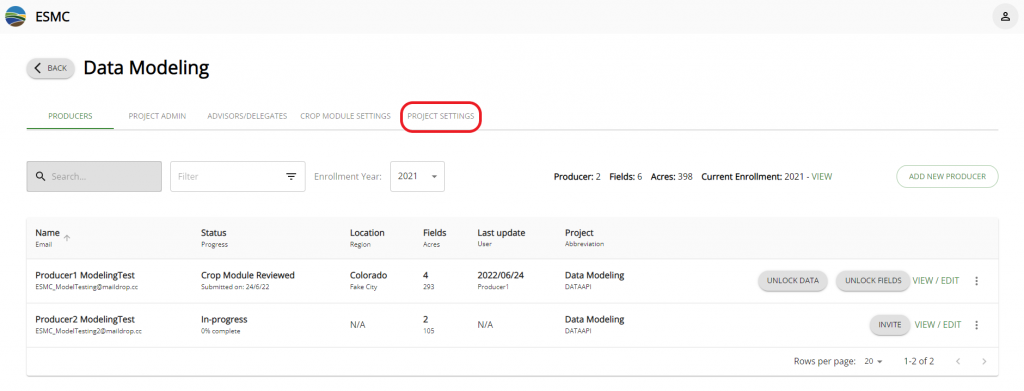This screenshot has height=391, width=1024.
Task: Focus the Search input field
Action: tap(94, 176)
